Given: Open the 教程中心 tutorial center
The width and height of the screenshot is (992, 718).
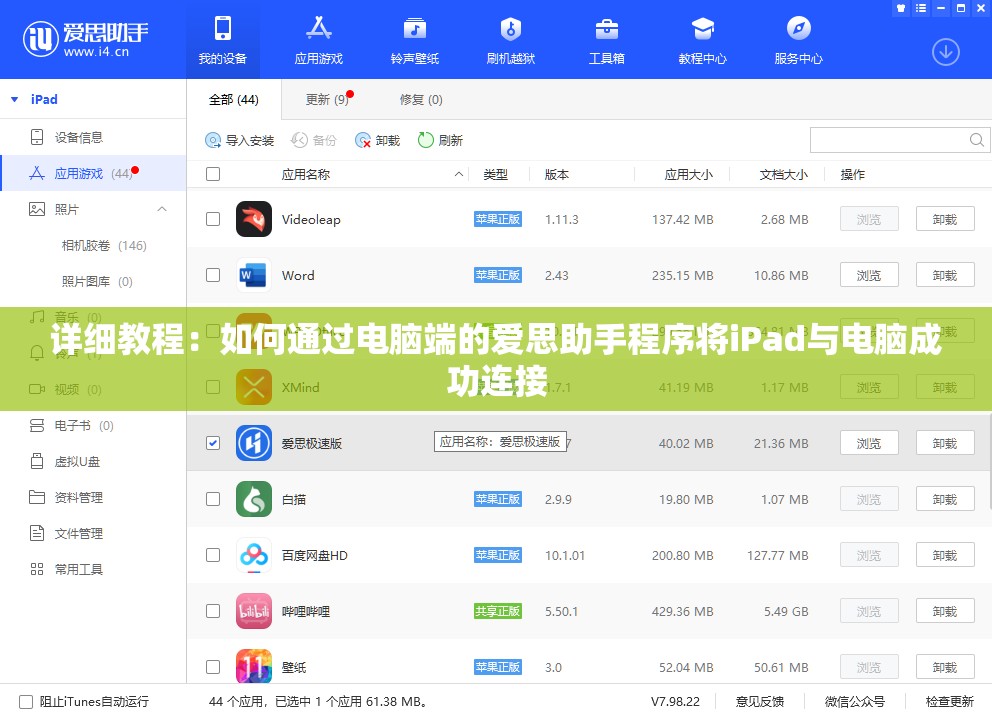Looking at the screenshot, I should tap(703, 40).
